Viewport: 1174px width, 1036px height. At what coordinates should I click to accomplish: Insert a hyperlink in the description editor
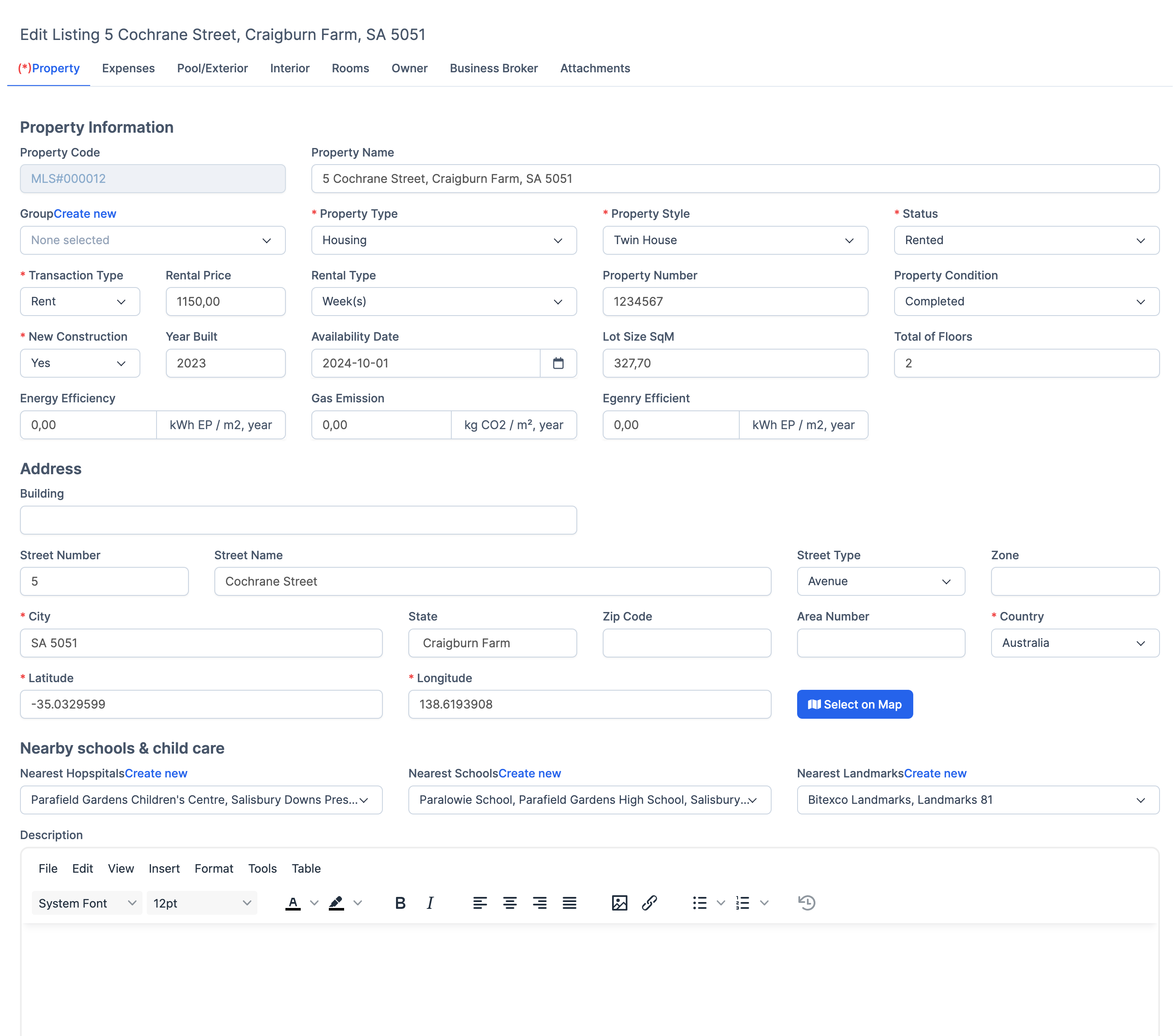pos(650,903)
